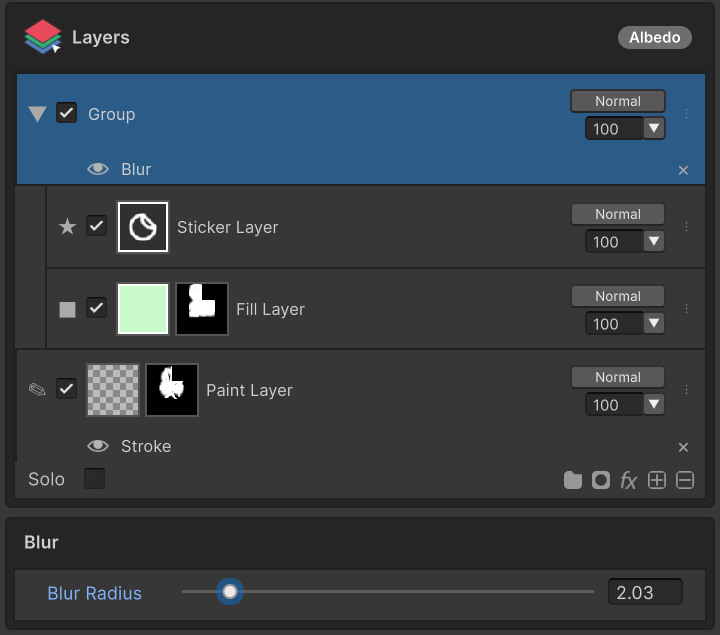Viewport: 720px width, 635px height.
Task: Open the Albedo channel selector
Action: [x=654, y=37]
